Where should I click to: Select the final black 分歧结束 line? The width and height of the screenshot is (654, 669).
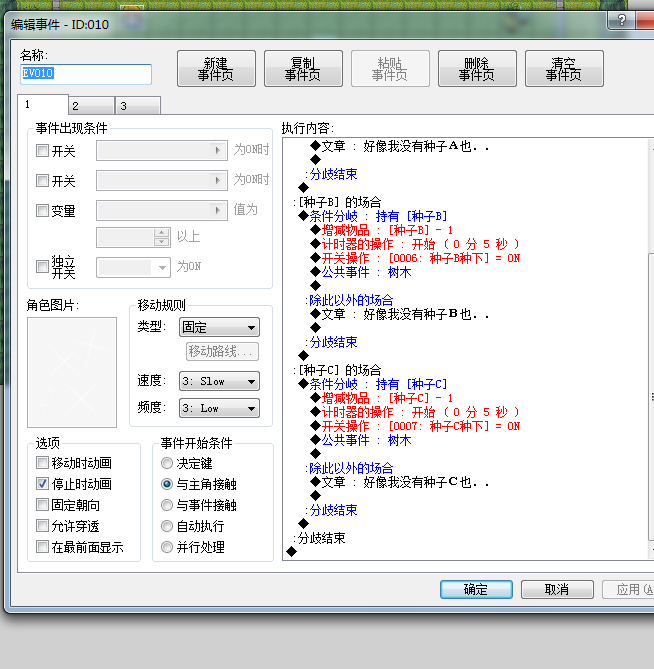click(319, 538)
